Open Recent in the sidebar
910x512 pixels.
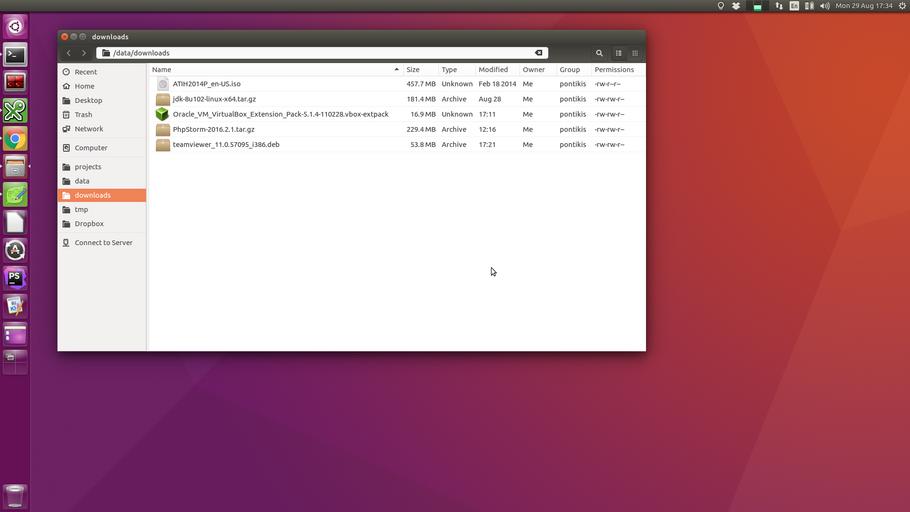85,72
